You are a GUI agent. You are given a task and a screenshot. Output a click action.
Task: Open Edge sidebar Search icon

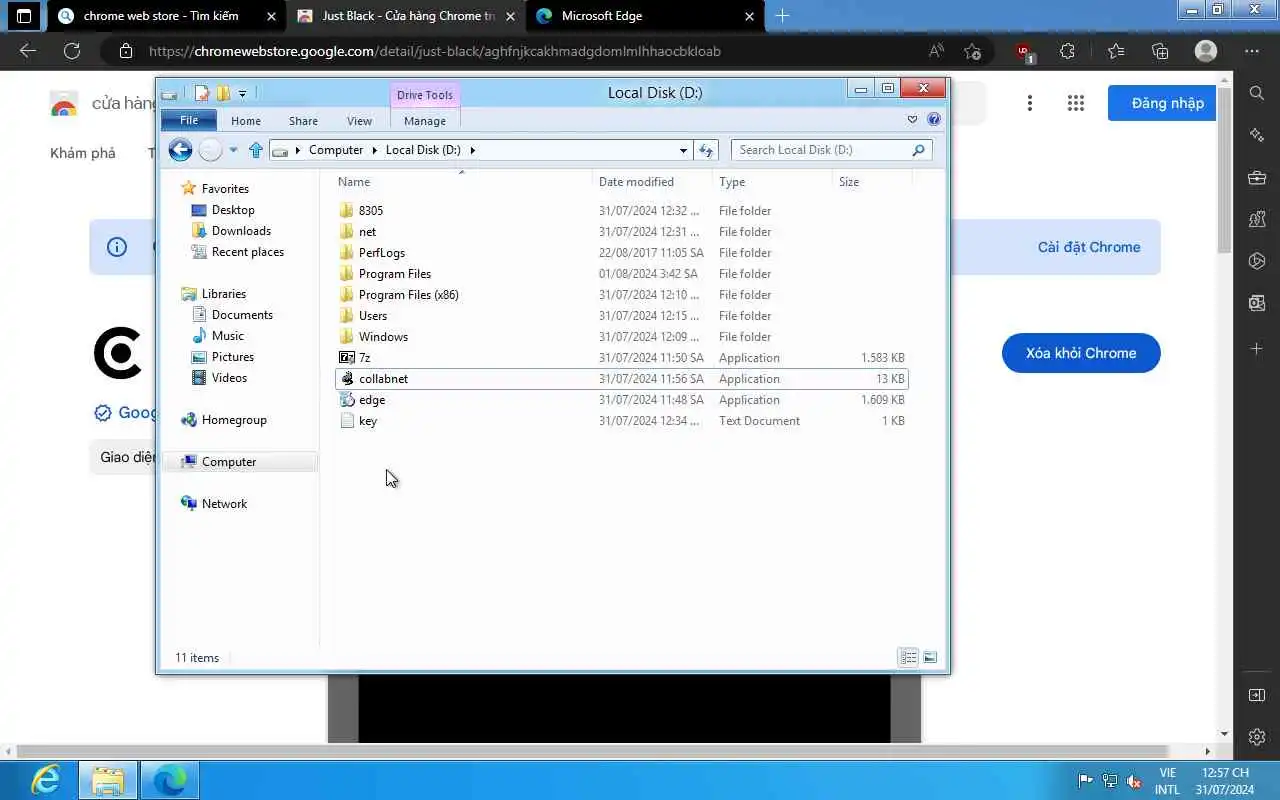[1257, 93]
